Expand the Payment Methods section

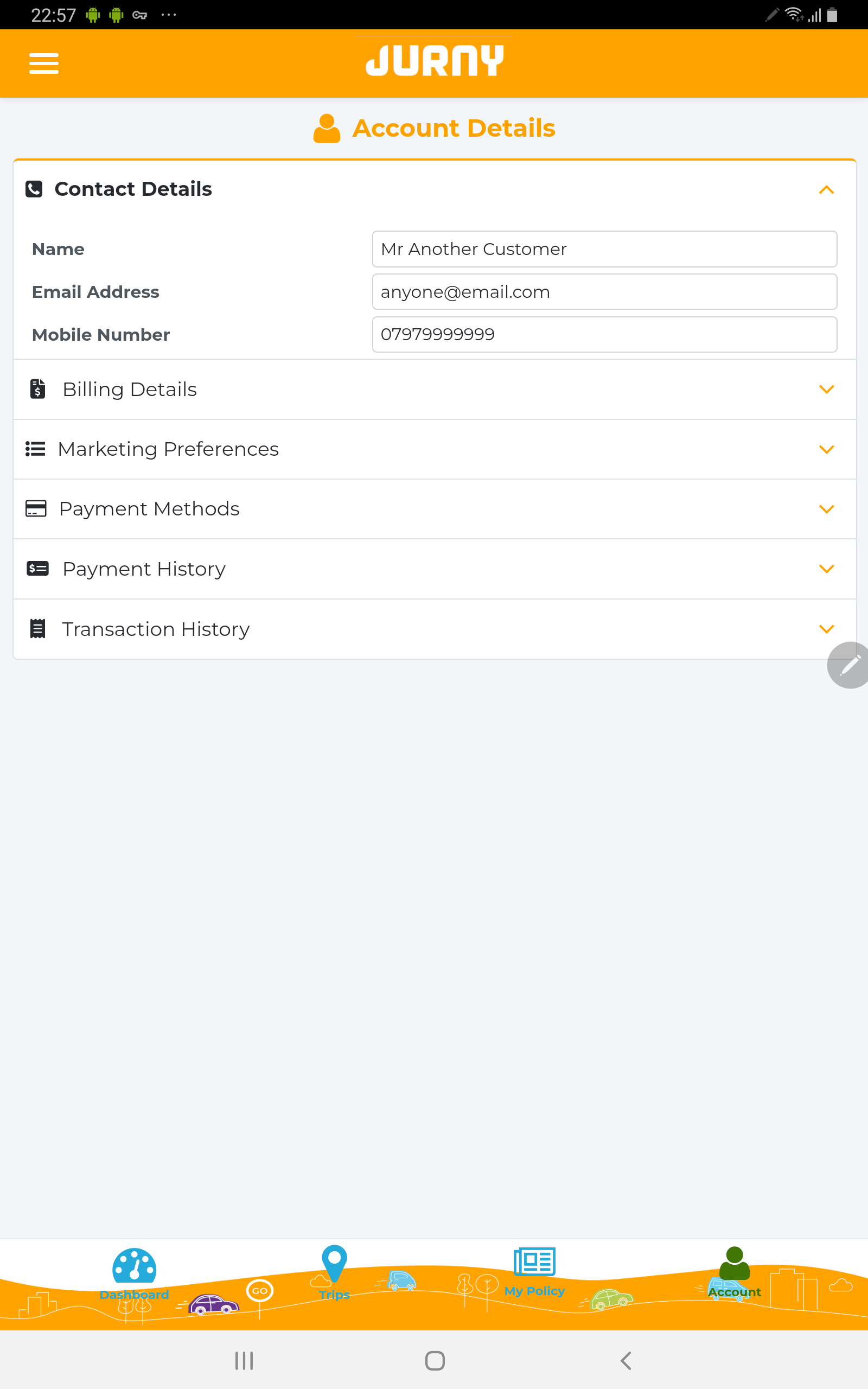click(x=435, y=509)
